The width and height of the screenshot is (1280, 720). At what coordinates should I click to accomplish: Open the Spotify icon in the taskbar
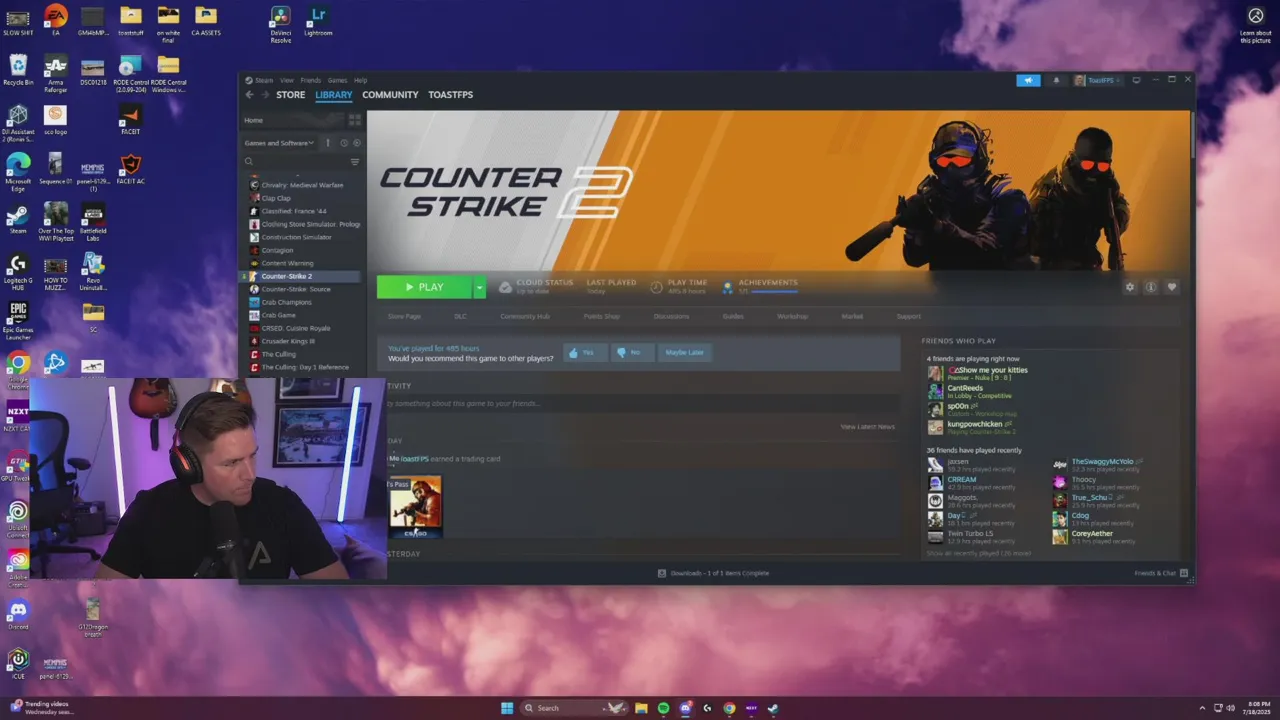tap(663, 708)
